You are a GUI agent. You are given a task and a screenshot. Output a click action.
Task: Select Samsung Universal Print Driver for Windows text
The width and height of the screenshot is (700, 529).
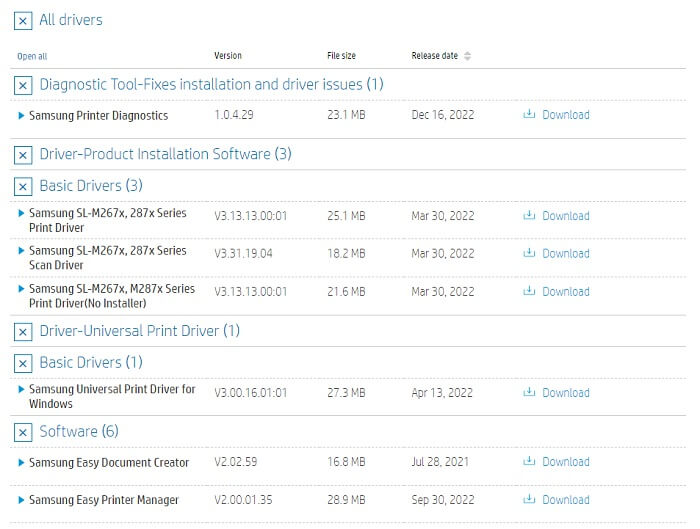112,396
